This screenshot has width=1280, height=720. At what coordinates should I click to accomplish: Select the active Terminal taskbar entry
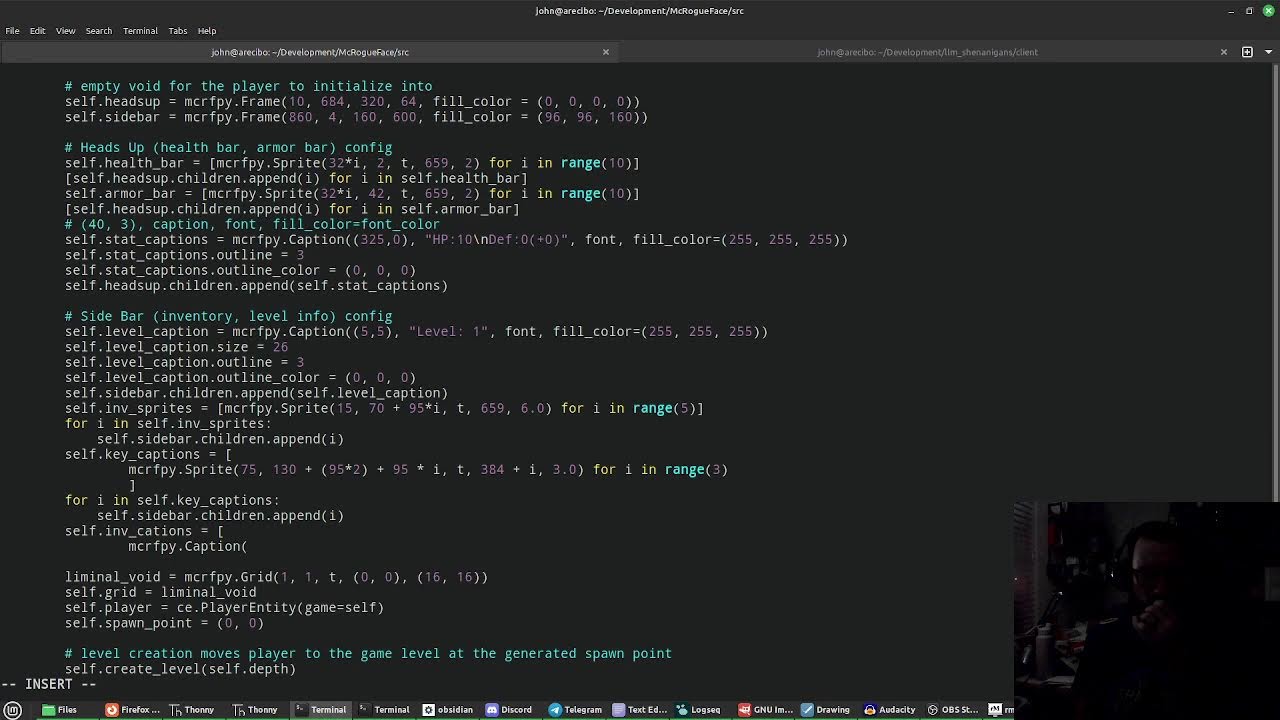coord(322,710)
